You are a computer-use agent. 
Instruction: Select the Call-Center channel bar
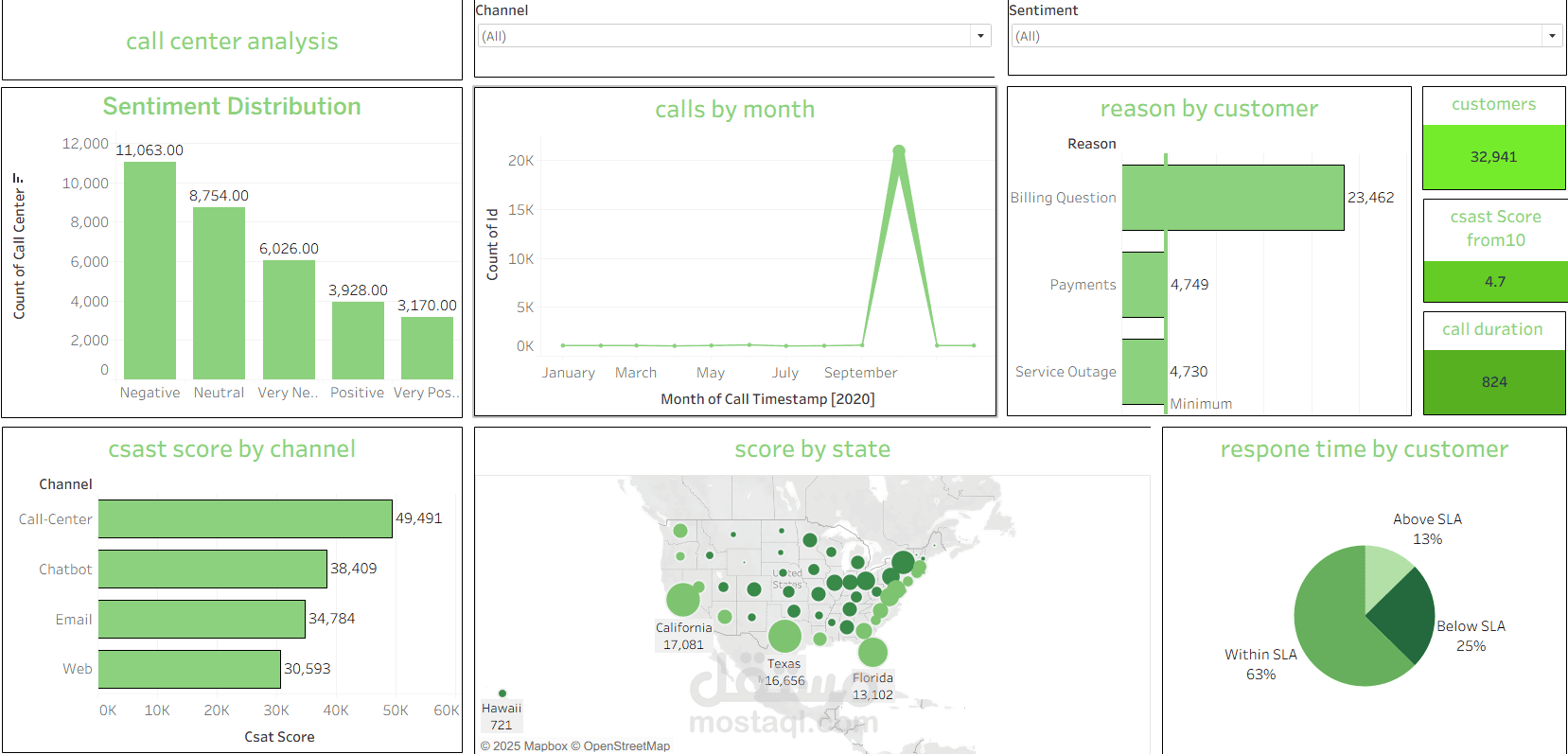pyautogui.click(x=245, y=518)
